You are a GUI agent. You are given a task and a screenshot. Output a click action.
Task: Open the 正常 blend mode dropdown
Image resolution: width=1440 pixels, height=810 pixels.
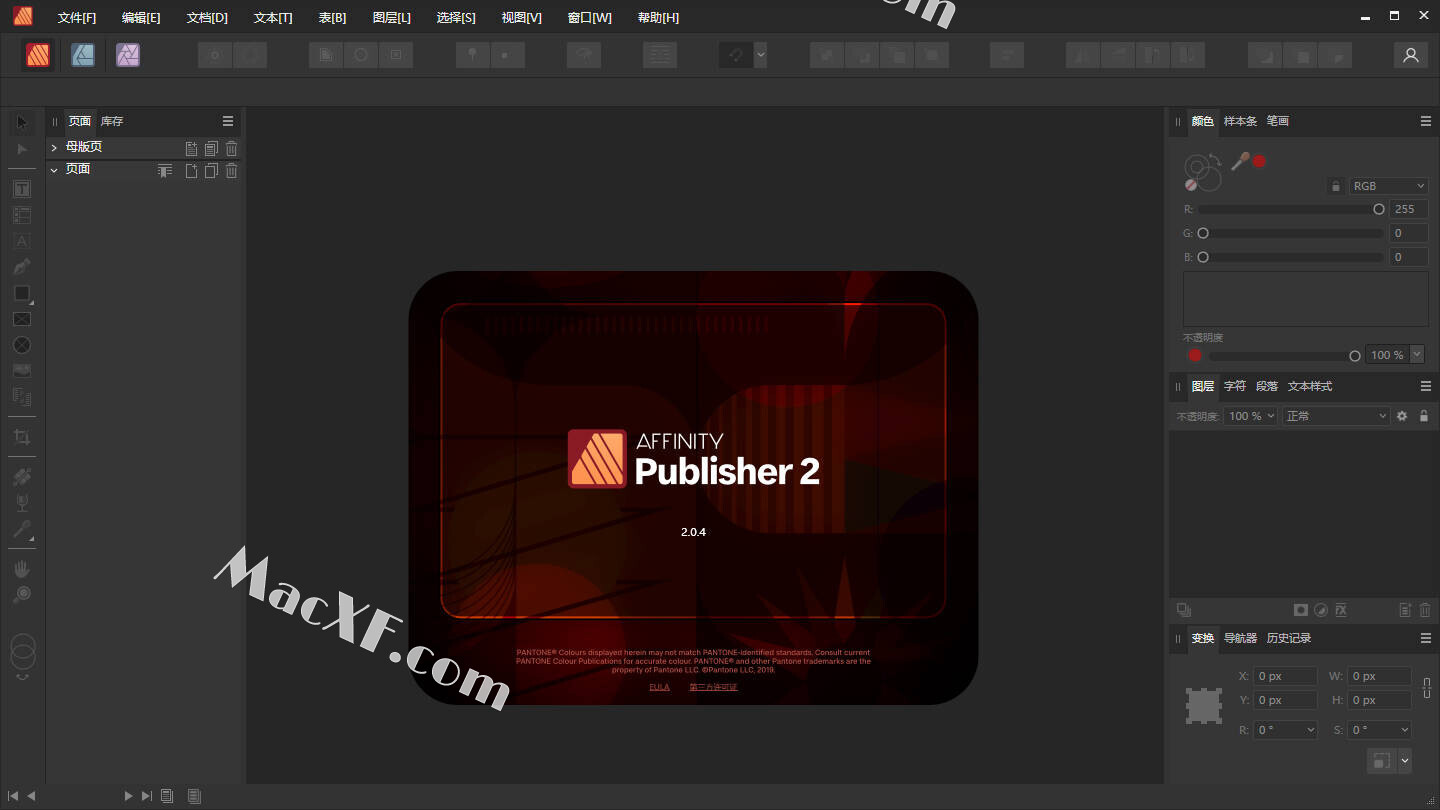pyautogui.click(x=1336, y=416)
